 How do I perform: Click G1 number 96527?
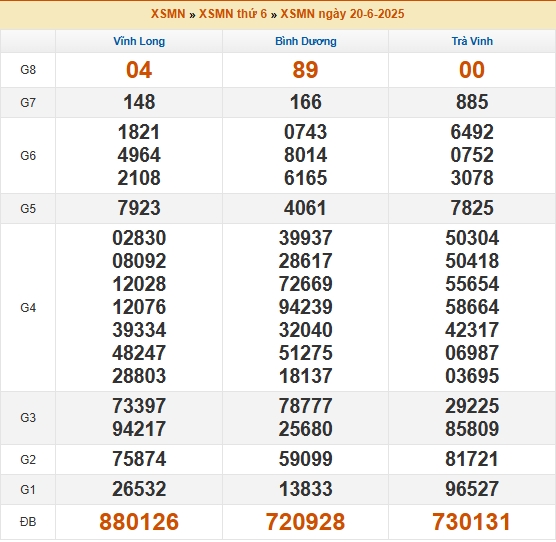[x=472, y=489]
